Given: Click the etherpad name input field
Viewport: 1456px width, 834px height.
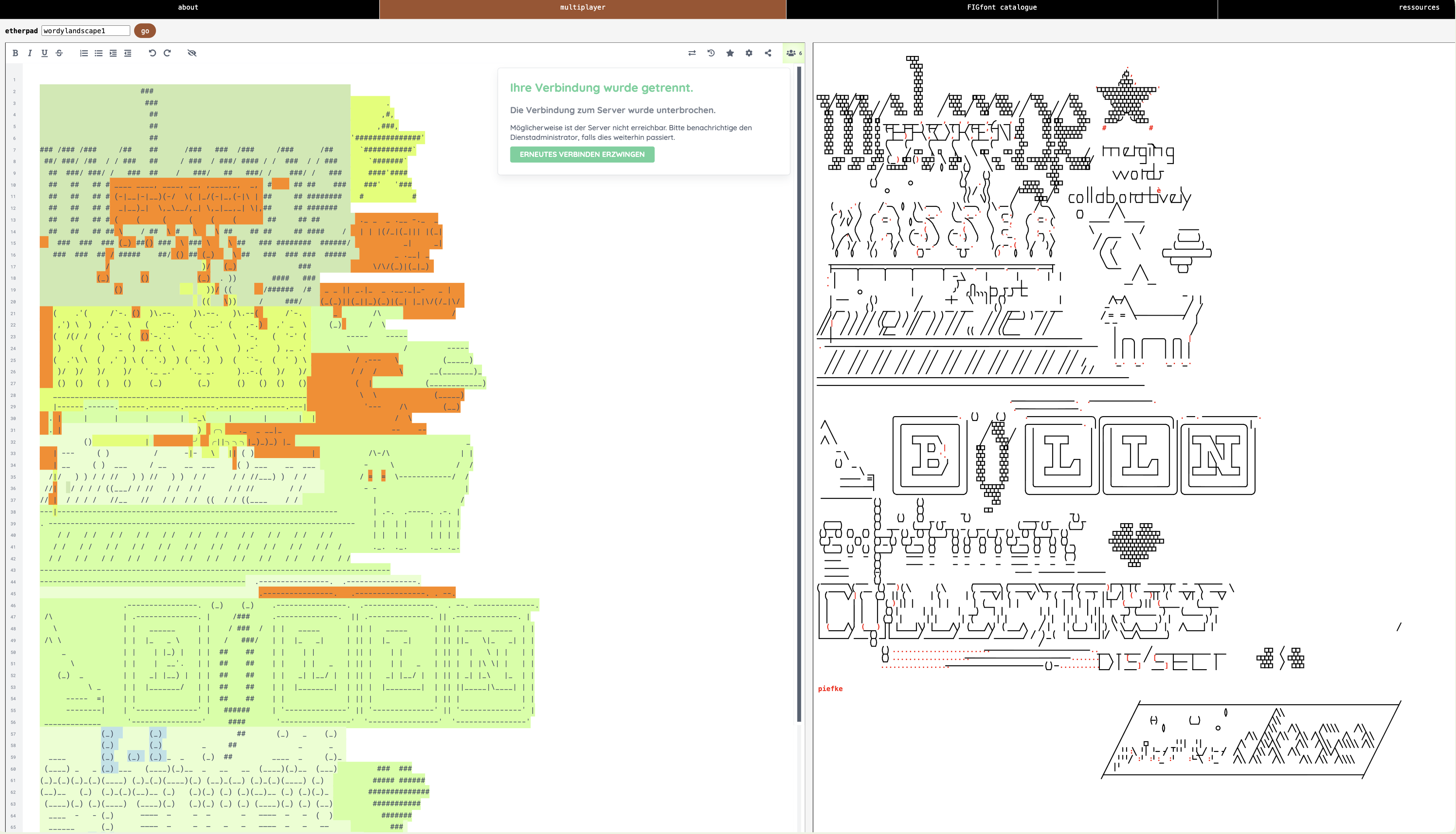Looking at the screenshot, I should coord(86,31).
